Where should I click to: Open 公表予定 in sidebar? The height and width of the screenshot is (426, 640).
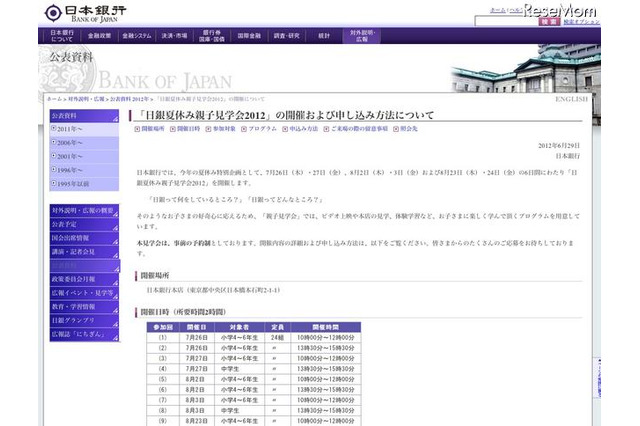tap(84, 224)
